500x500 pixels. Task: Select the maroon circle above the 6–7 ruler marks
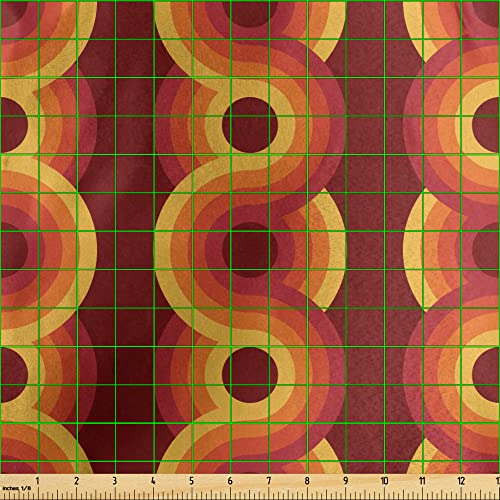coord(250,374)
